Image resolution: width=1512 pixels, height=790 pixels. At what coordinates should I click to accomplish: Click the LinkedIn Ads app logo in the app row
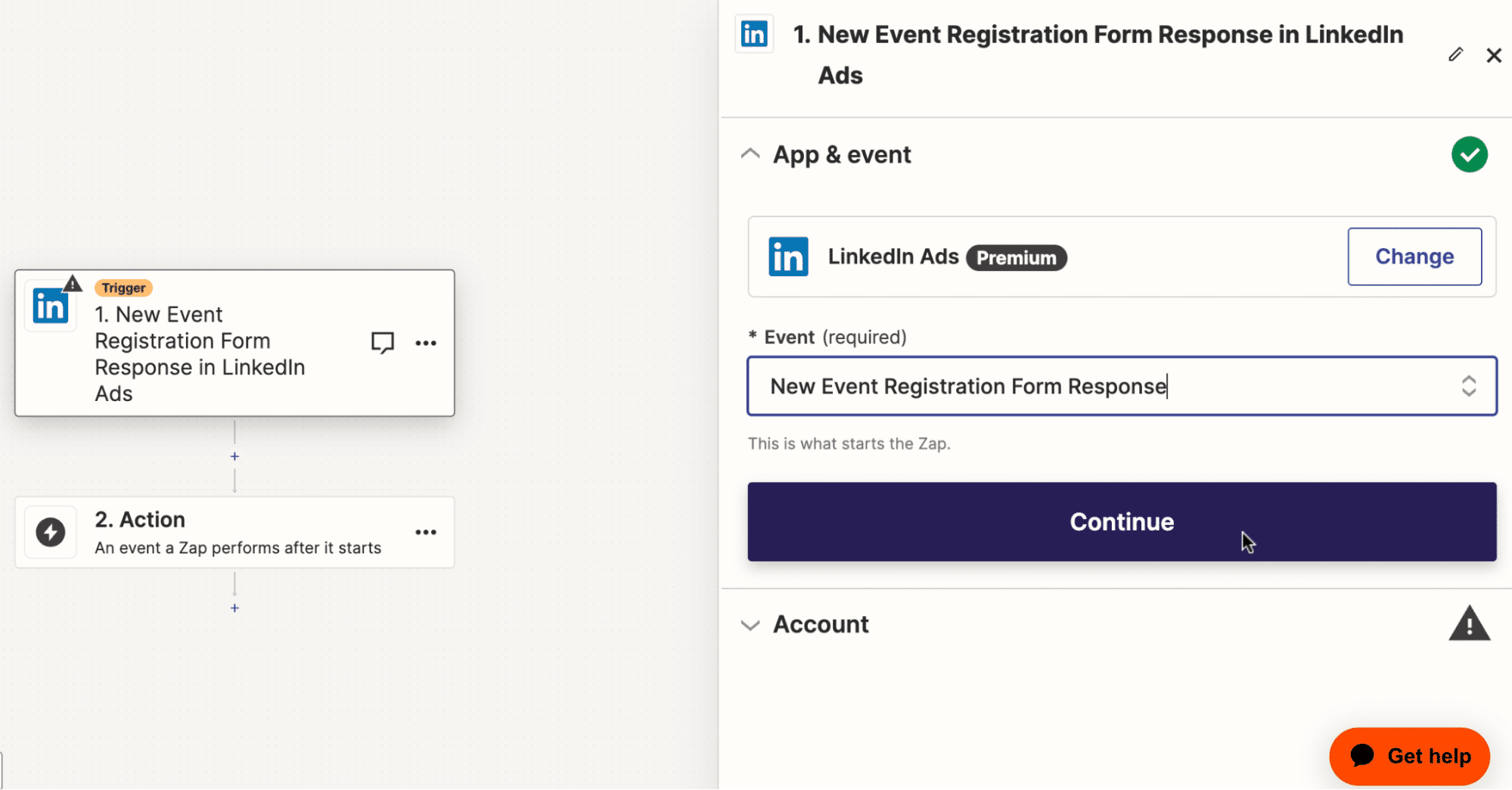tap(788, 257)
